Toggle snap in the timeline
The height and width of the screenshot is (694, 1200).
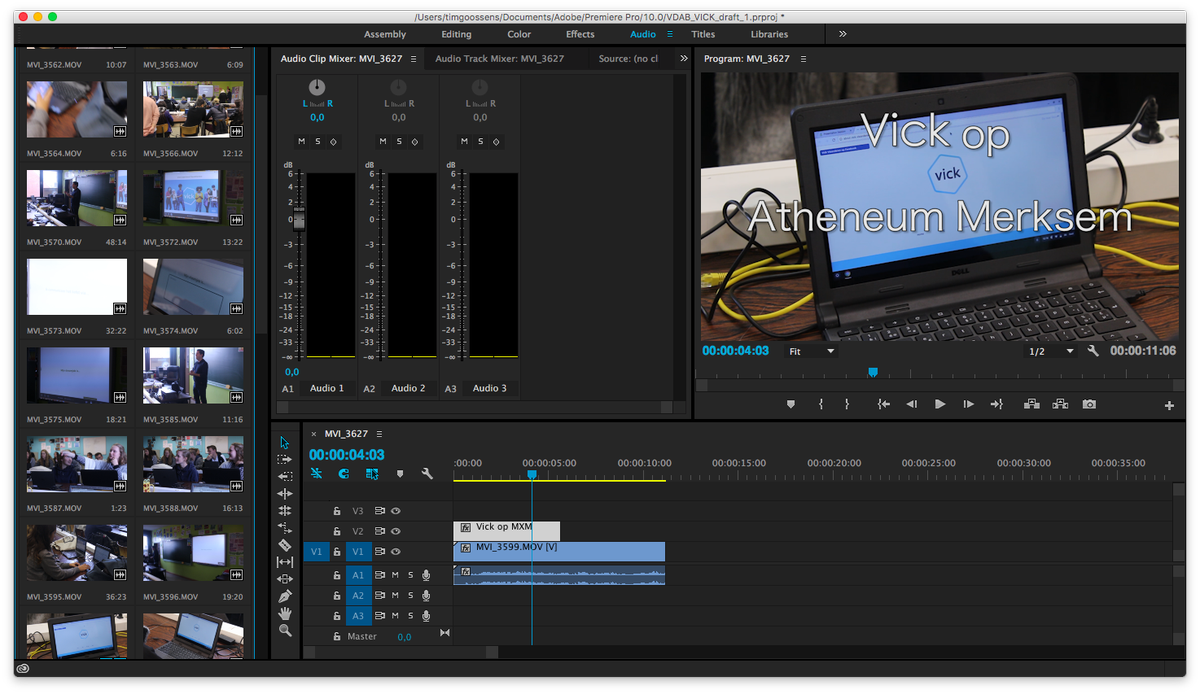coord(344,474)
